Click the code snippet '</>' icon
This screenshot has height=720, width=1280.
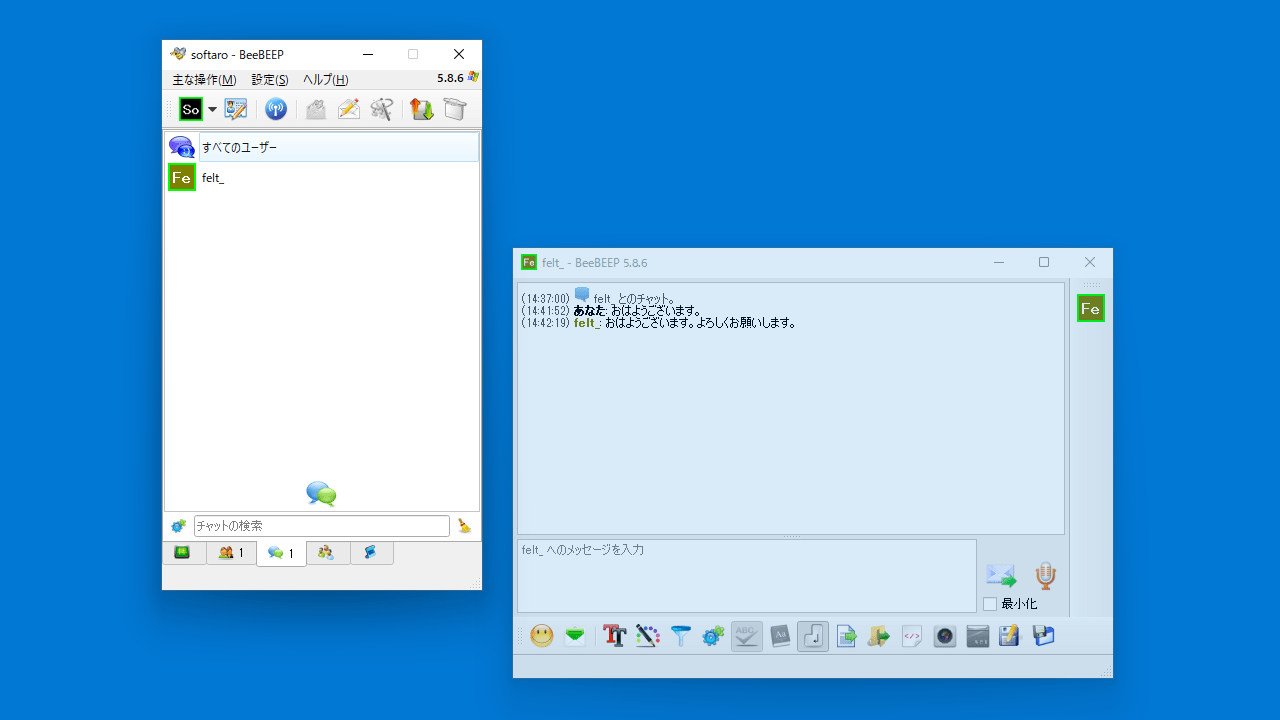point(912,636)
